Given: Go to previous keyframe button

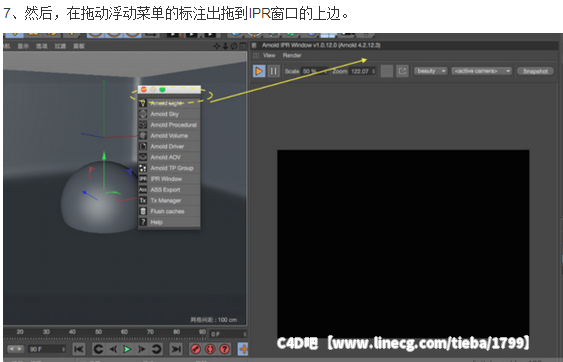Looking at the screenshot, I should point(98,349).
